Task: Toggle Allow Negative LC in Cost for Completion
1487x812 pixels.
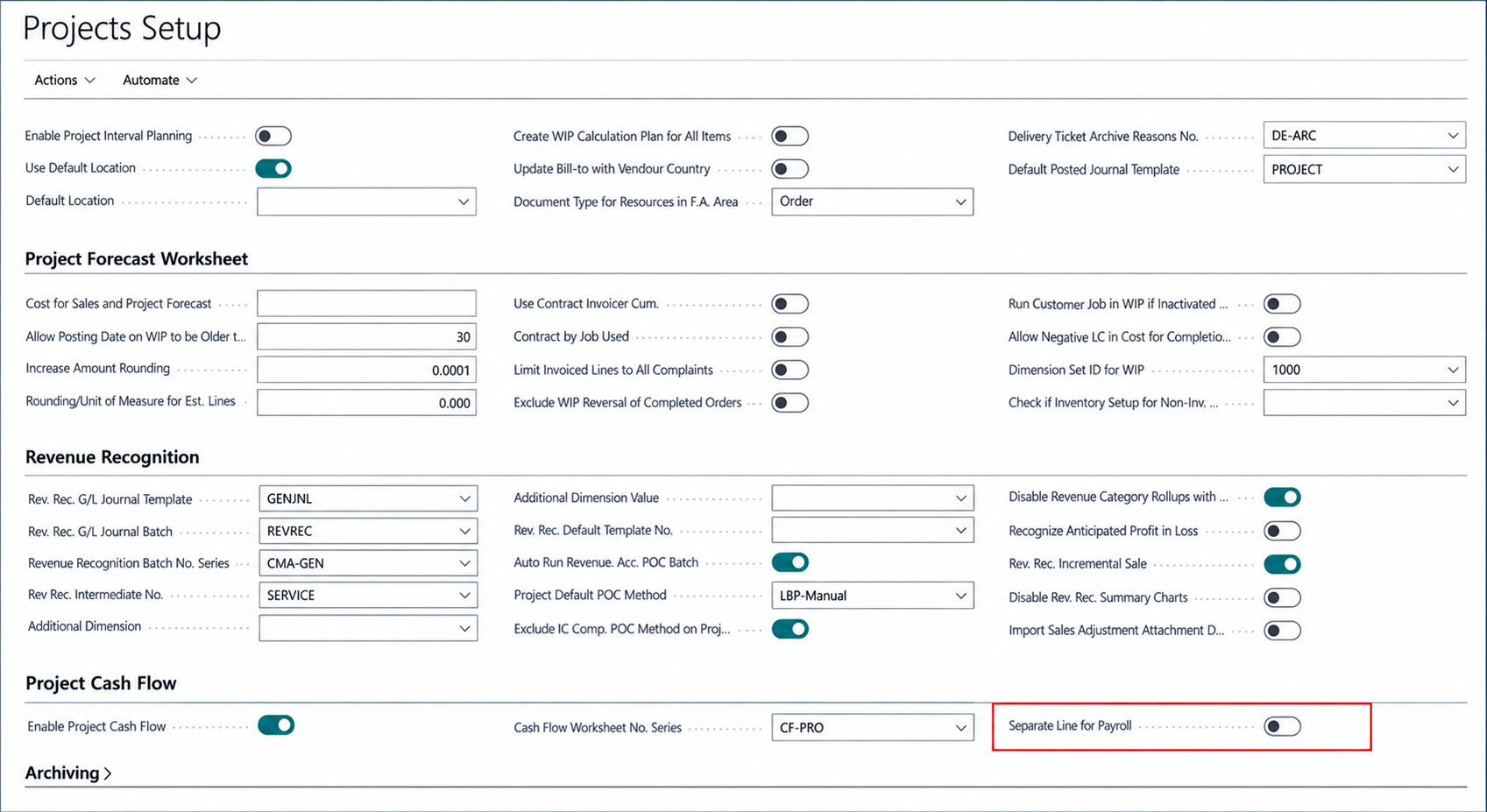Action: (x=1282, y=337)
